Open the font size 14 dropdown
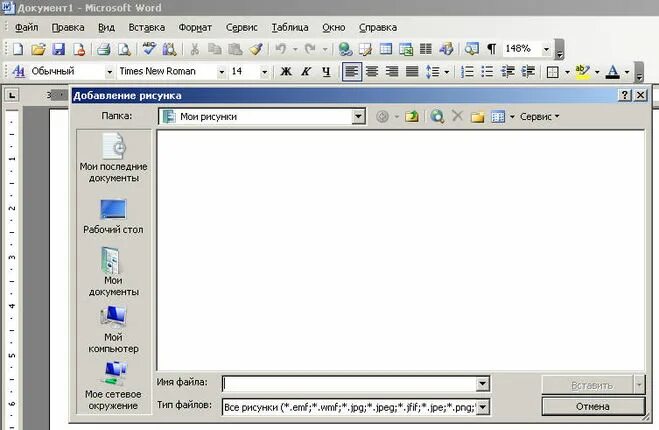The height and width of the screenshot is (430, 659). tap(264, 72)
